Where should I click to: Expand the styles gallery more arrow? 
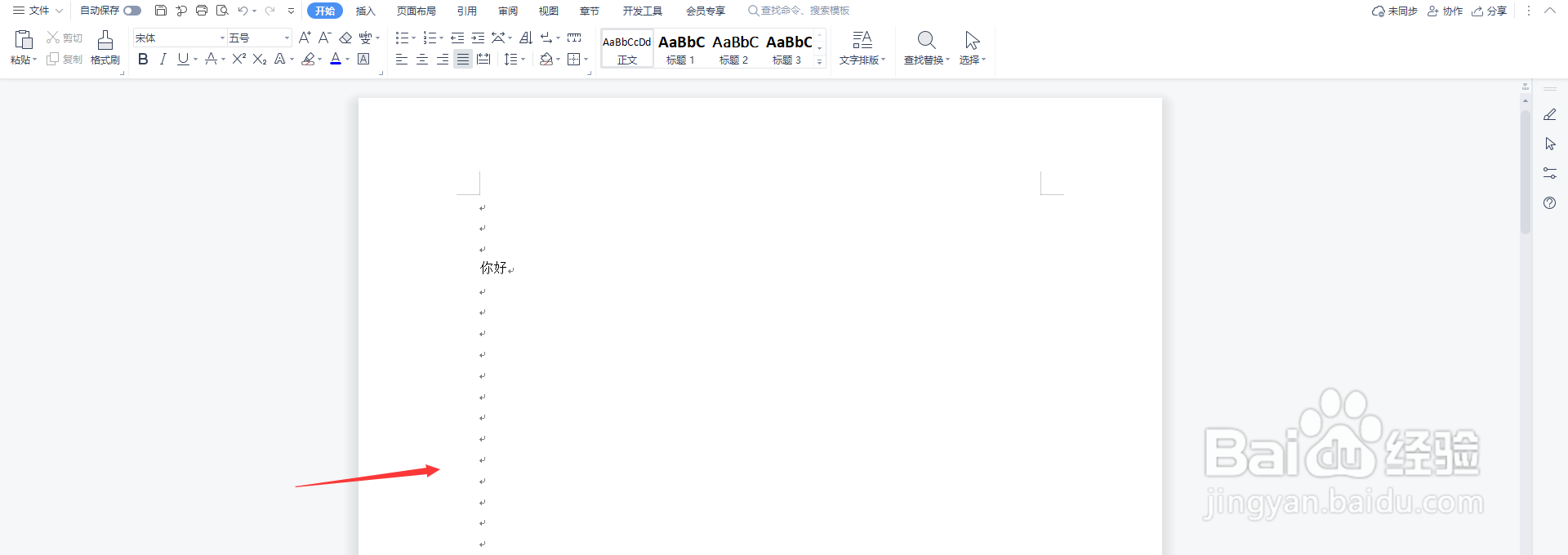(820, 61)
